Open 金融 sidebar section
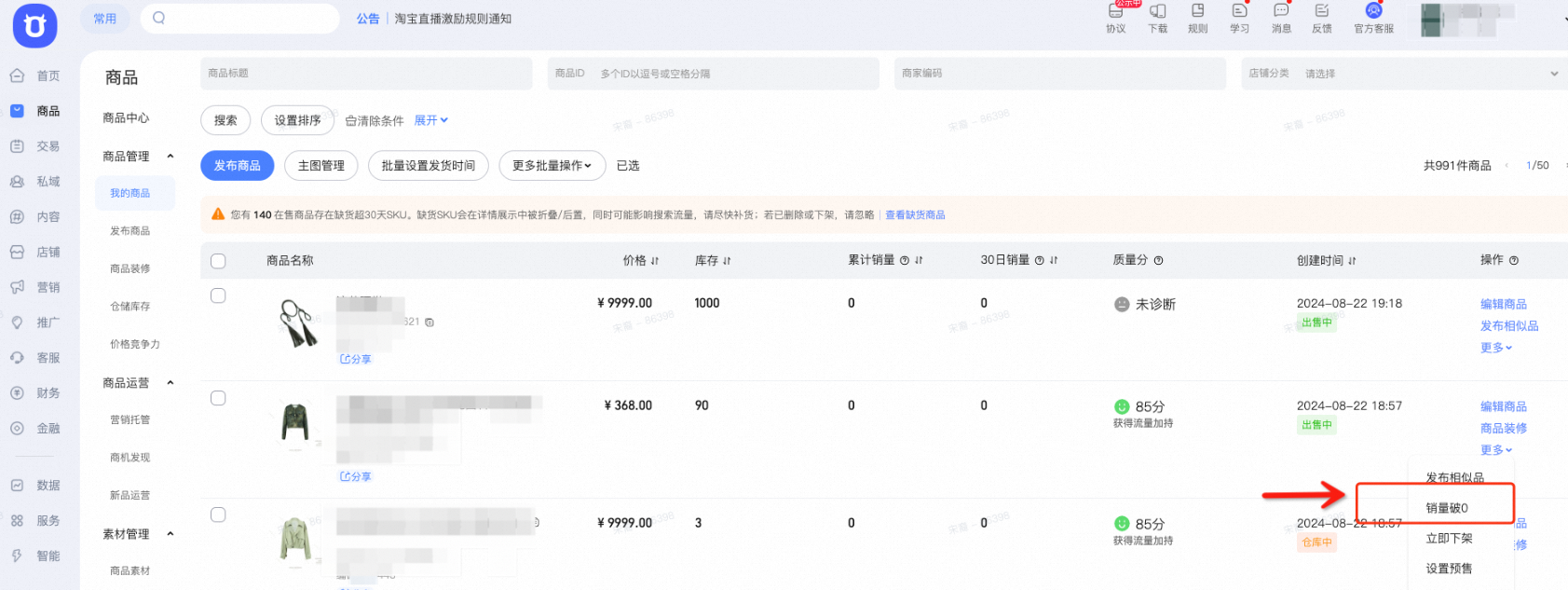This screenshot has width=1568, height=590. [x=35, y=429]
